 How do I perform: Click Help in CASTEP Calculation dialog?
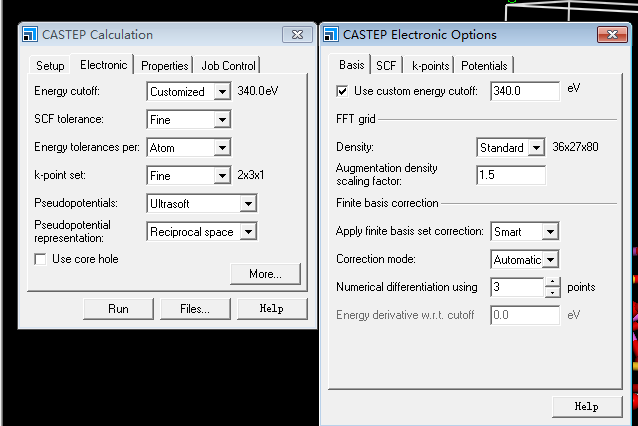tap(272, 309)
